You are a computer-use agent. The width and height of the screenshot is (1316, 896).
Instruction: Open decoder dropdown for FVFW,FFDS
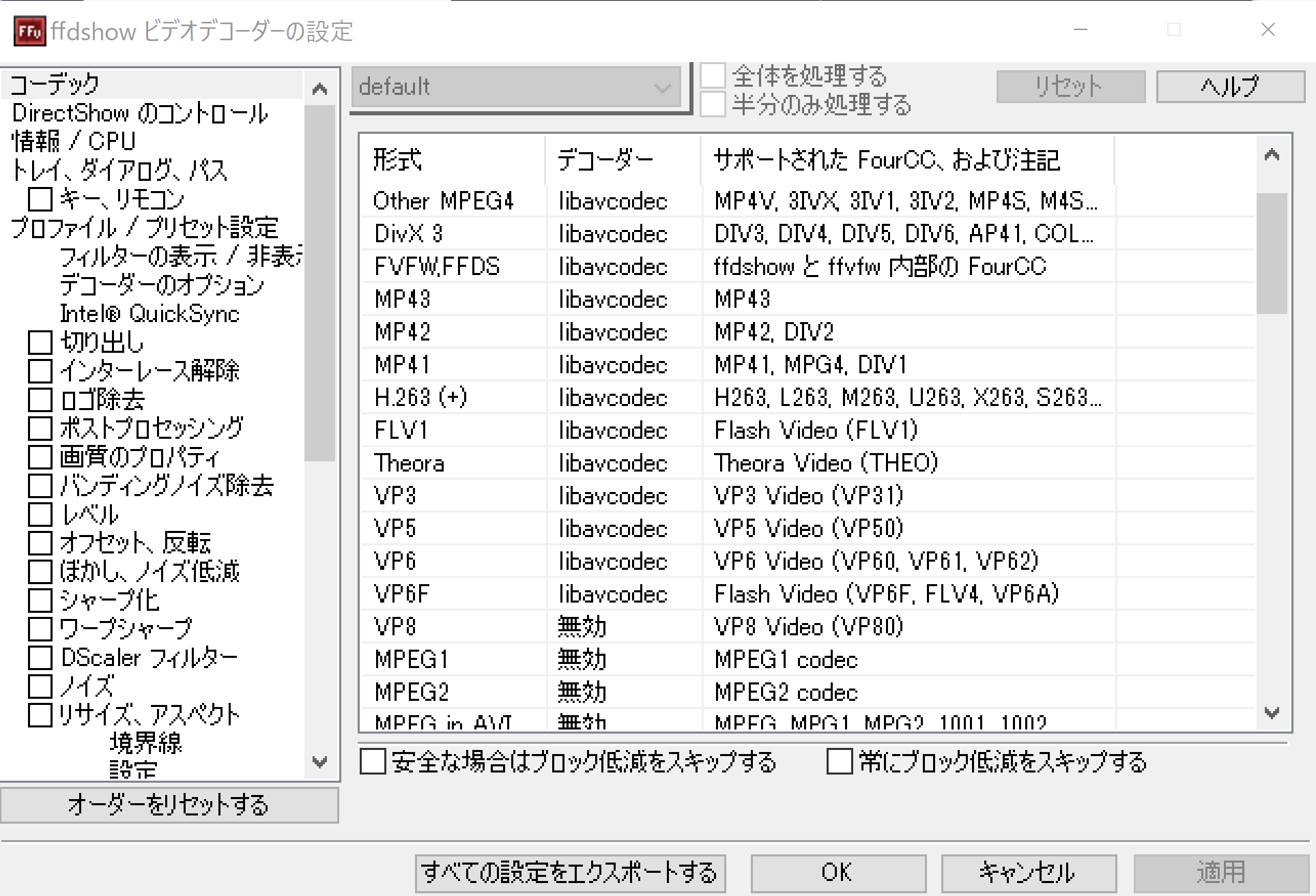pos(623,267)
